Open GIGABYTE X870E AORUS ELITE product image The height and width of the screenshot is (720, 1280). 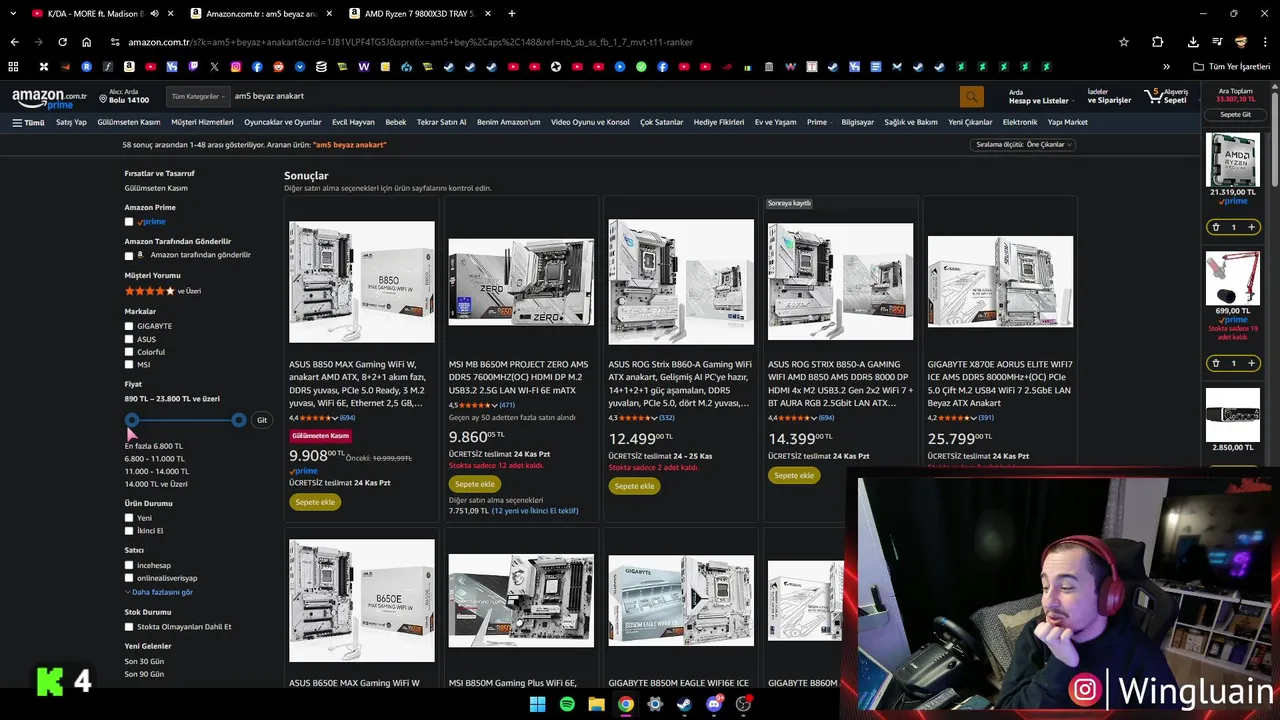coord(1000,282)
